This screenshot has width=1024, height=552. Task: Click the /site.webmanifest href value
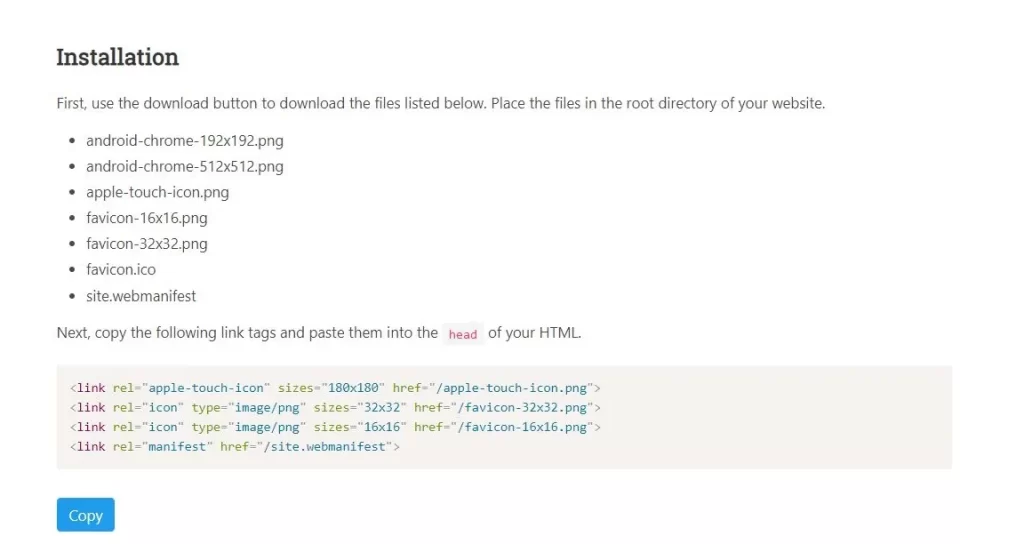[325, 447]
